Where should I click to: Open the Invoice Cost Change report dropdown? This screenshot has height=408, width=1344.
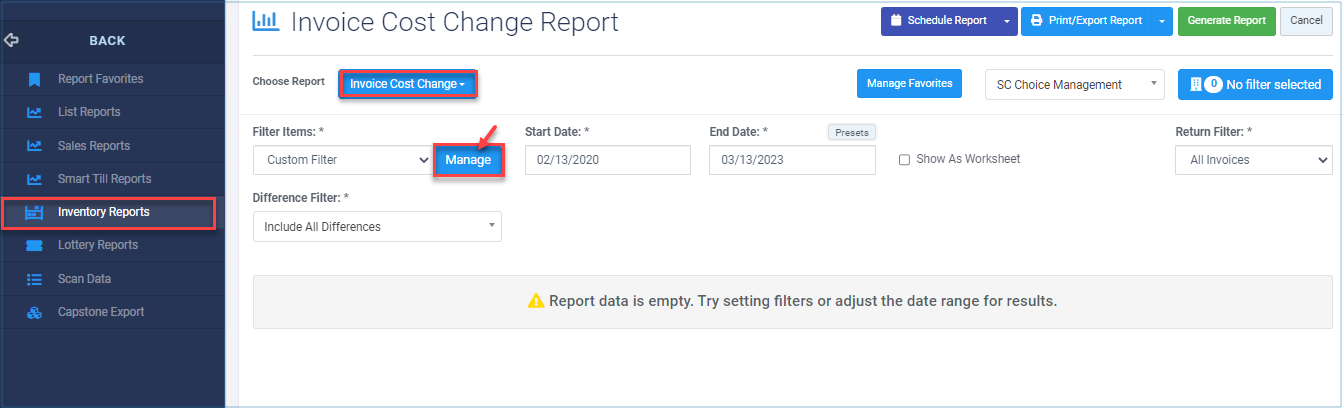pos(408,85)
